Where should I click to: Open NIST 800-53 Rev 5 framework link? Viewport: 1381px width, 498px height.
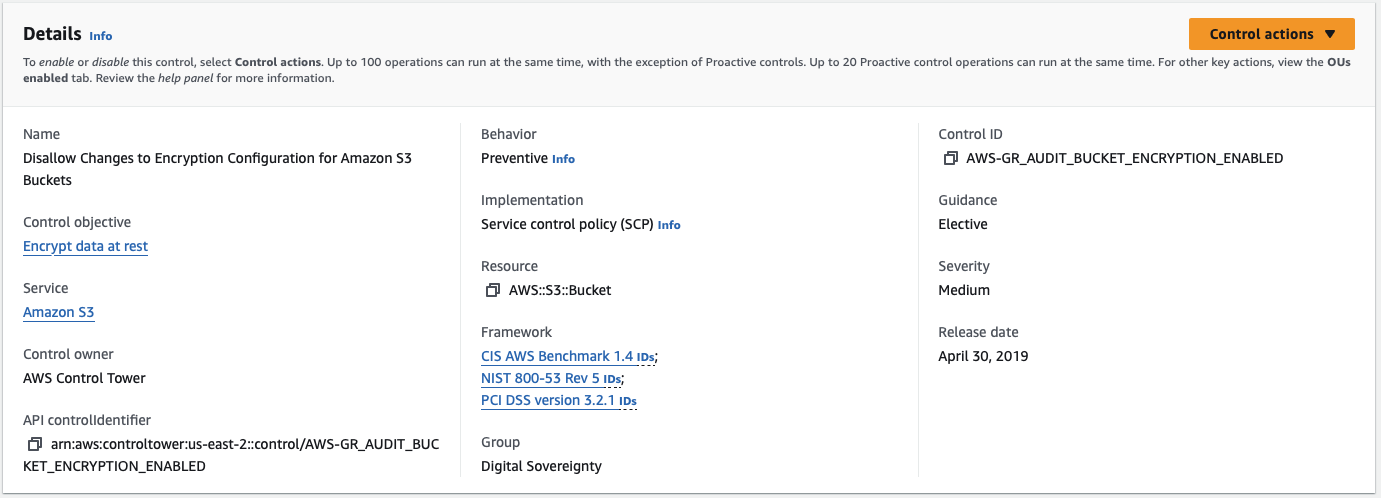(x=547, y=378)
